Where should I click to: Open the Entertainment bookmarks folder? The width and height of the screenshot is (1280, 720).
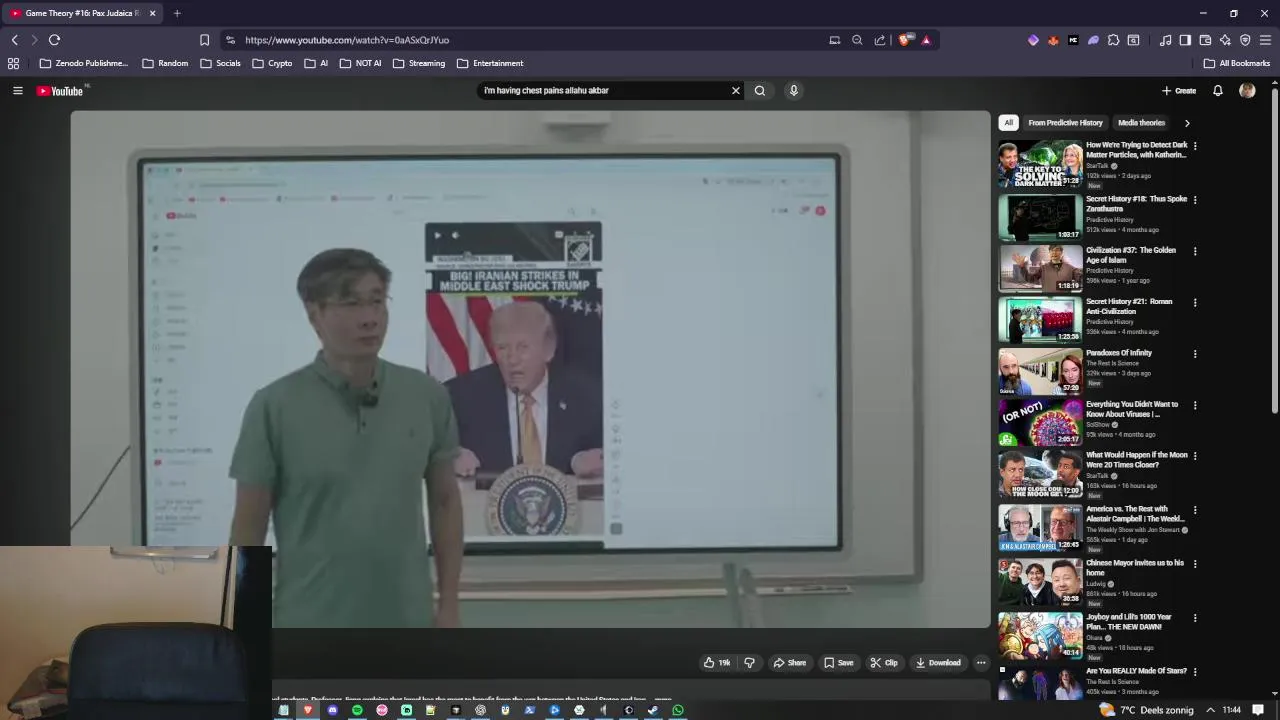point(490,63)
